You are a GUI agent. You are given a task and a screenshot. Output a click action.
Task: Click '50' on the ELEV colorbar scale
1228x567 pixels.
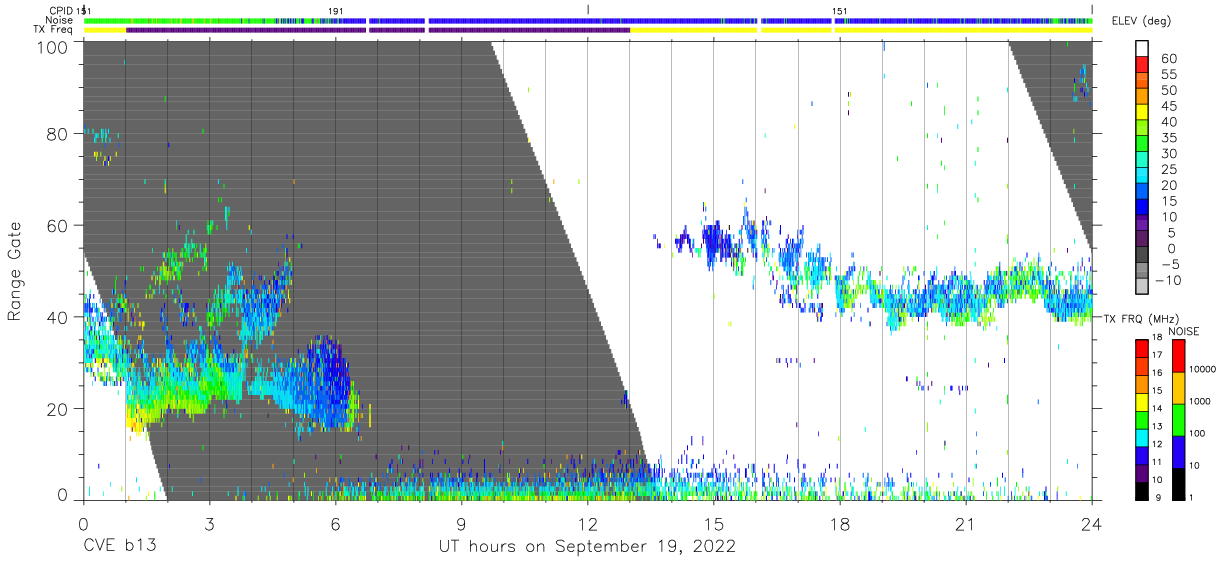click(x=1168, y=91)
